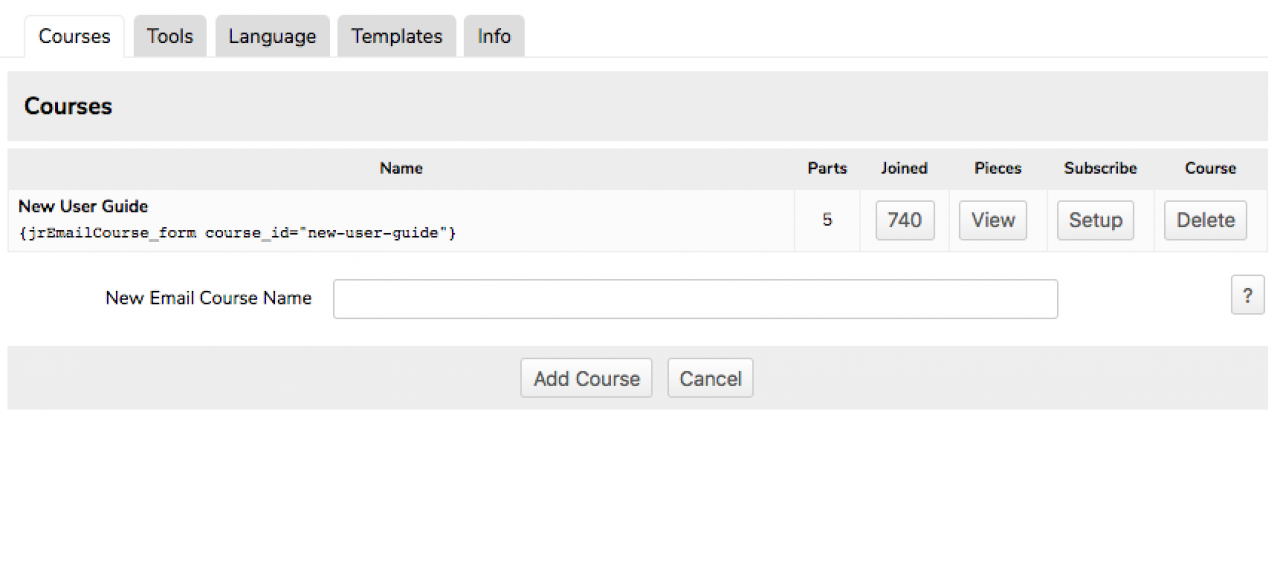Open Setup for course subscription
The width and height of the screenshot is (1280, 567).
pos(1095,220)
